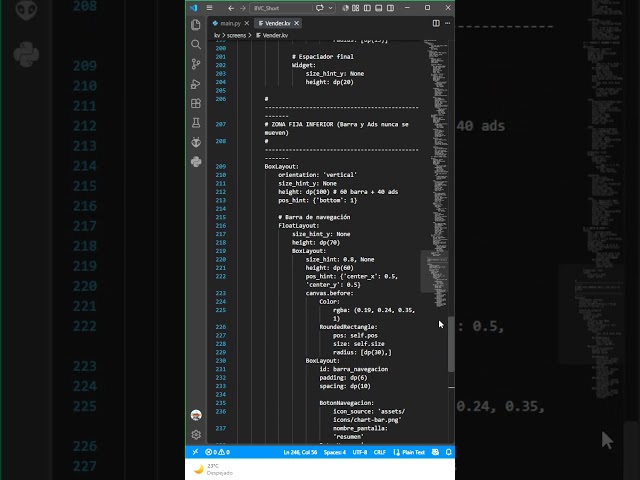Click the 'Widget:' code line

[x=304, y=65]
